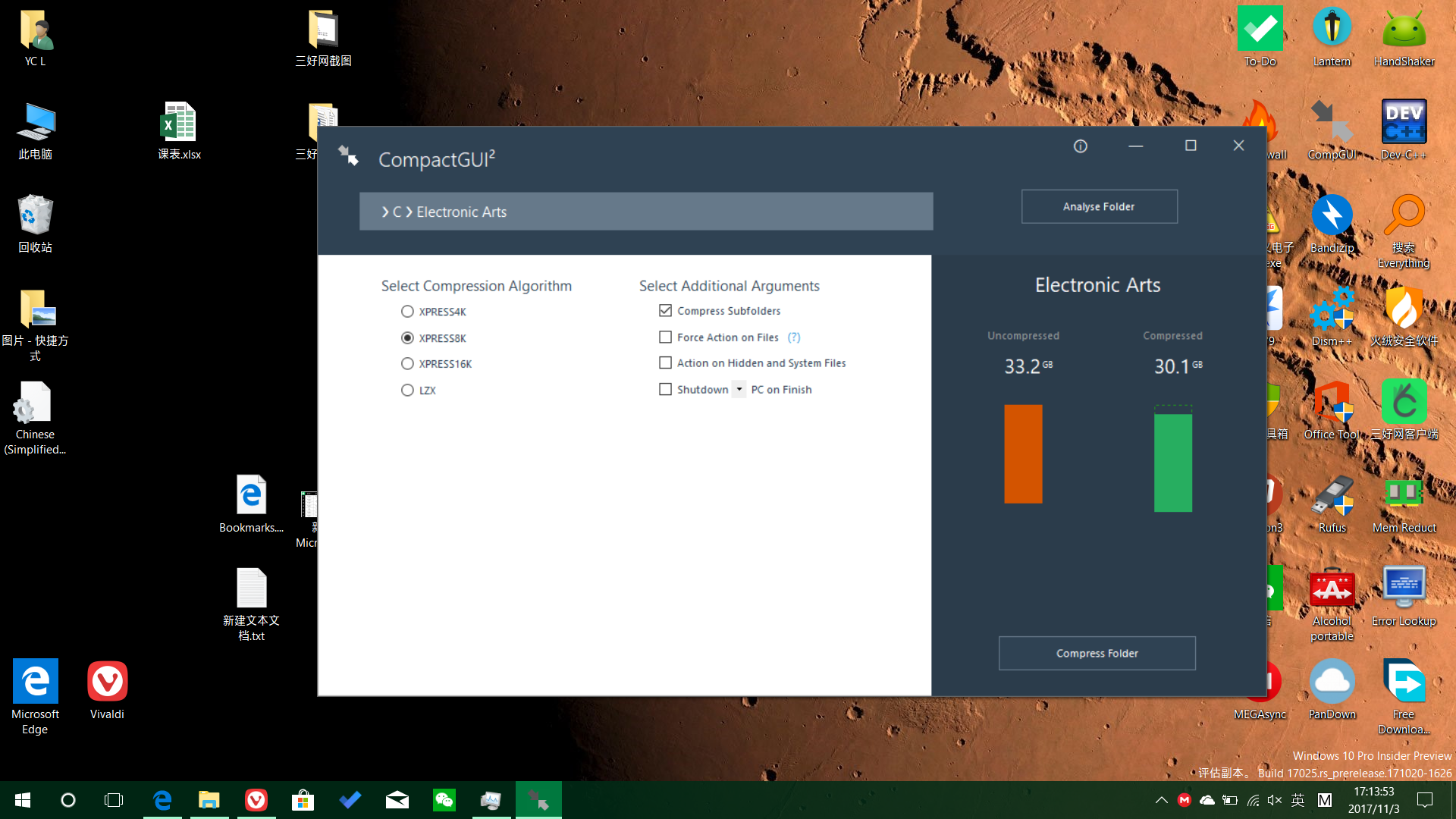Open Microsoft Store from taskbar
This screenshot has height=819, width=1456.
pyautogui.click(x=303, y=800)
